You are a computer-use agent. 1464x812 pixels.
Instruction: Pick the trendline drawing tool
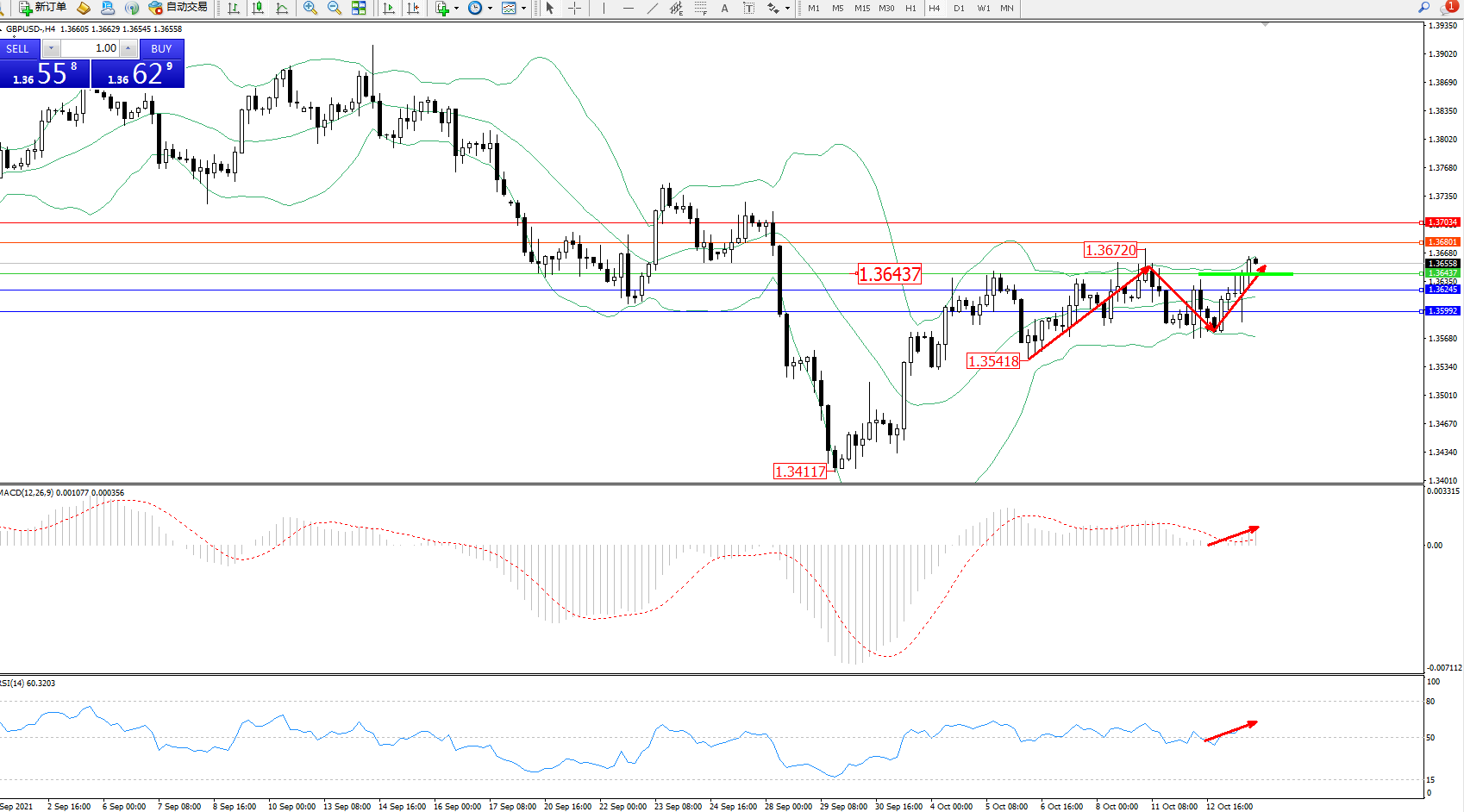pyautogui.click(x=653, y=8)
